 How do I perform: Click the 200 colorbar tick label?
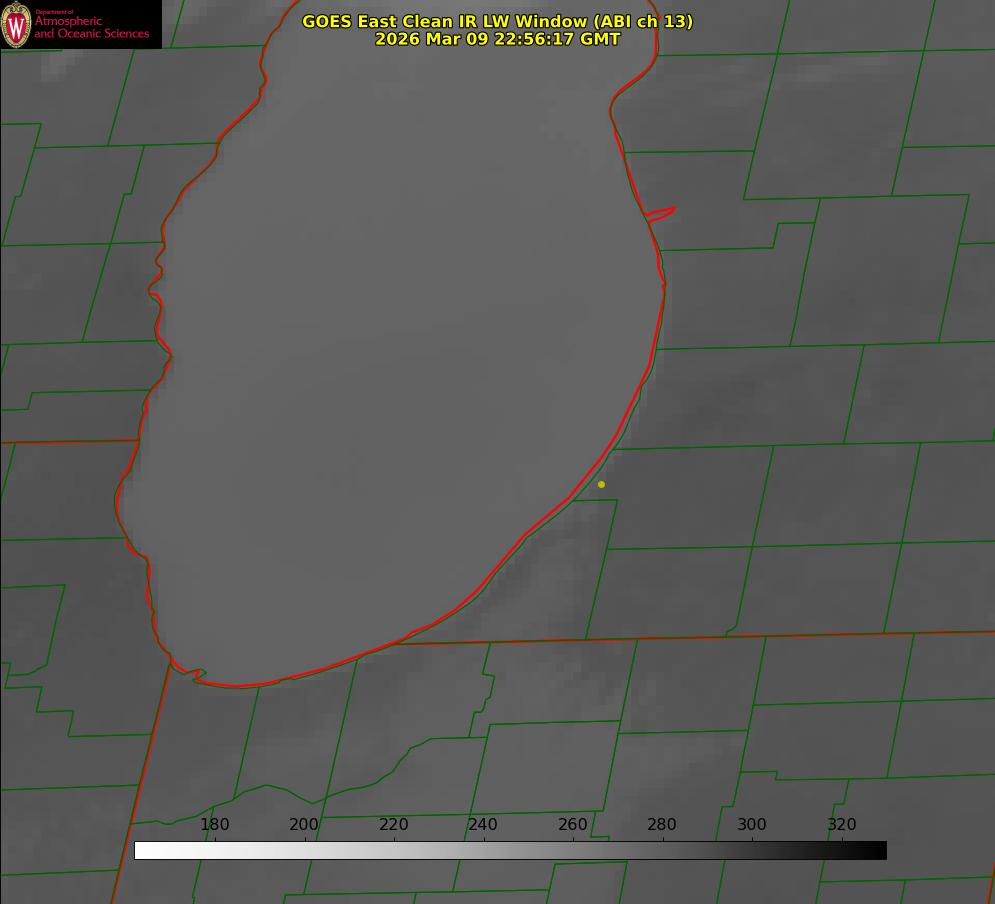304,825
